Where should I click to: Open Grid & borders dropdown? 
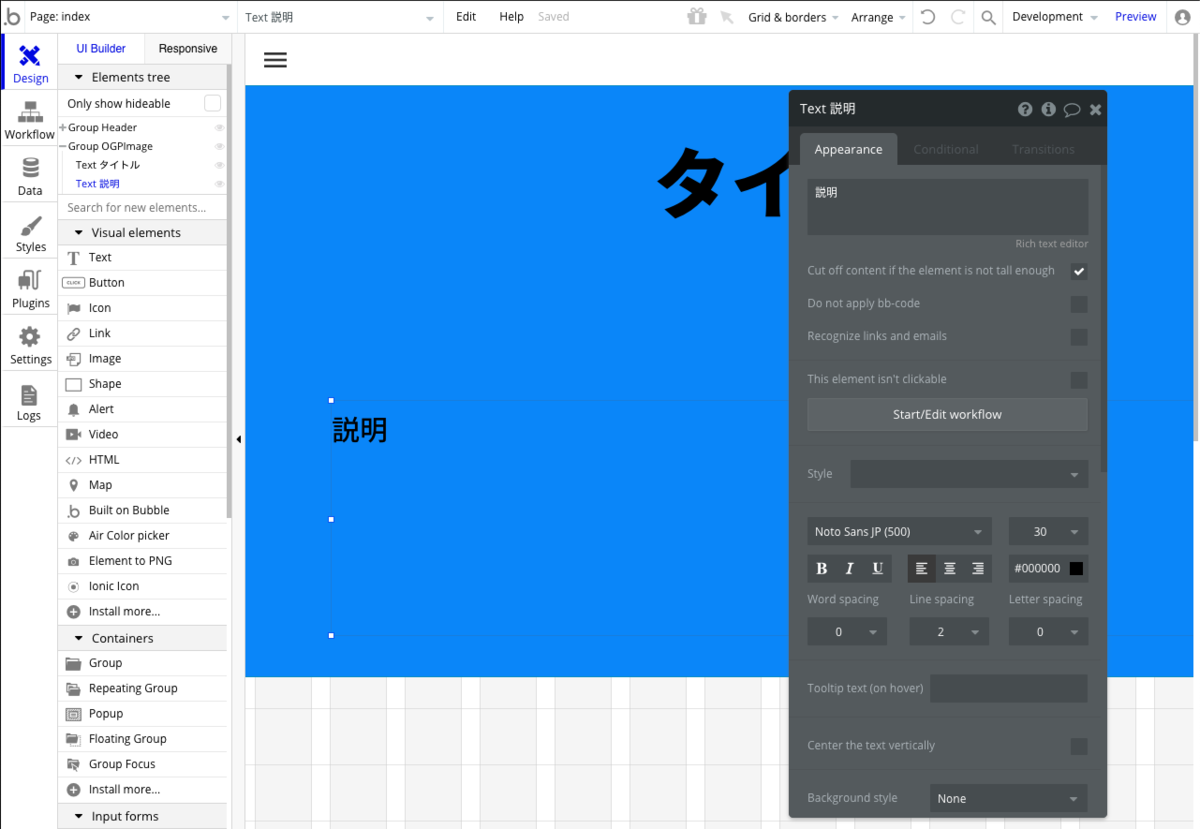pyautogui.click(x=793, y=17)
